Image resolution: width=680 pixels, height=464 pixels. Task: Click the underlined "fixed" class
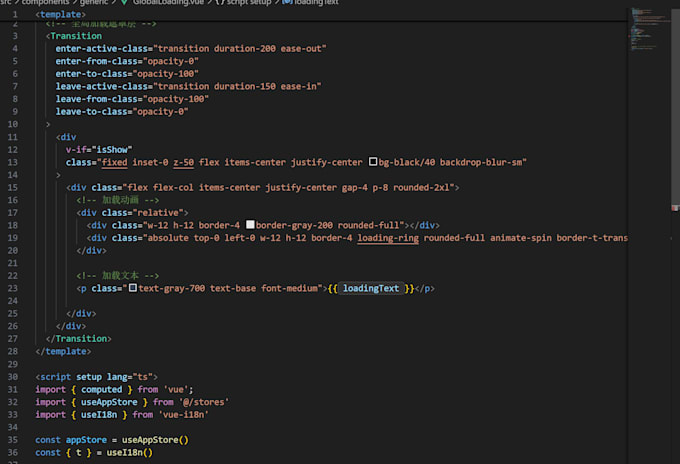pyautogui.click(x=114, y=162)
